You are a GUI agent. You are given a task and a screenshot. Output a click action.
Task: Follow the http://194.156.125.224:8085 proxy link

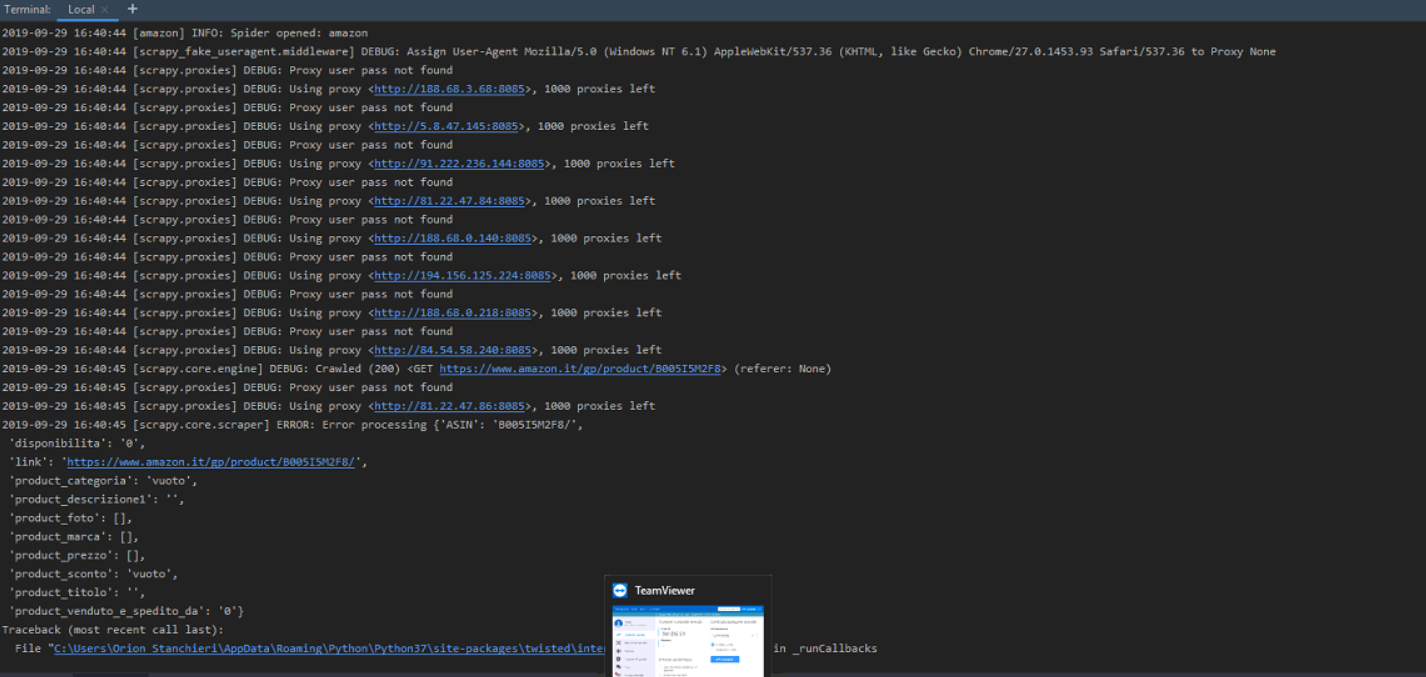tap(462, 276)
